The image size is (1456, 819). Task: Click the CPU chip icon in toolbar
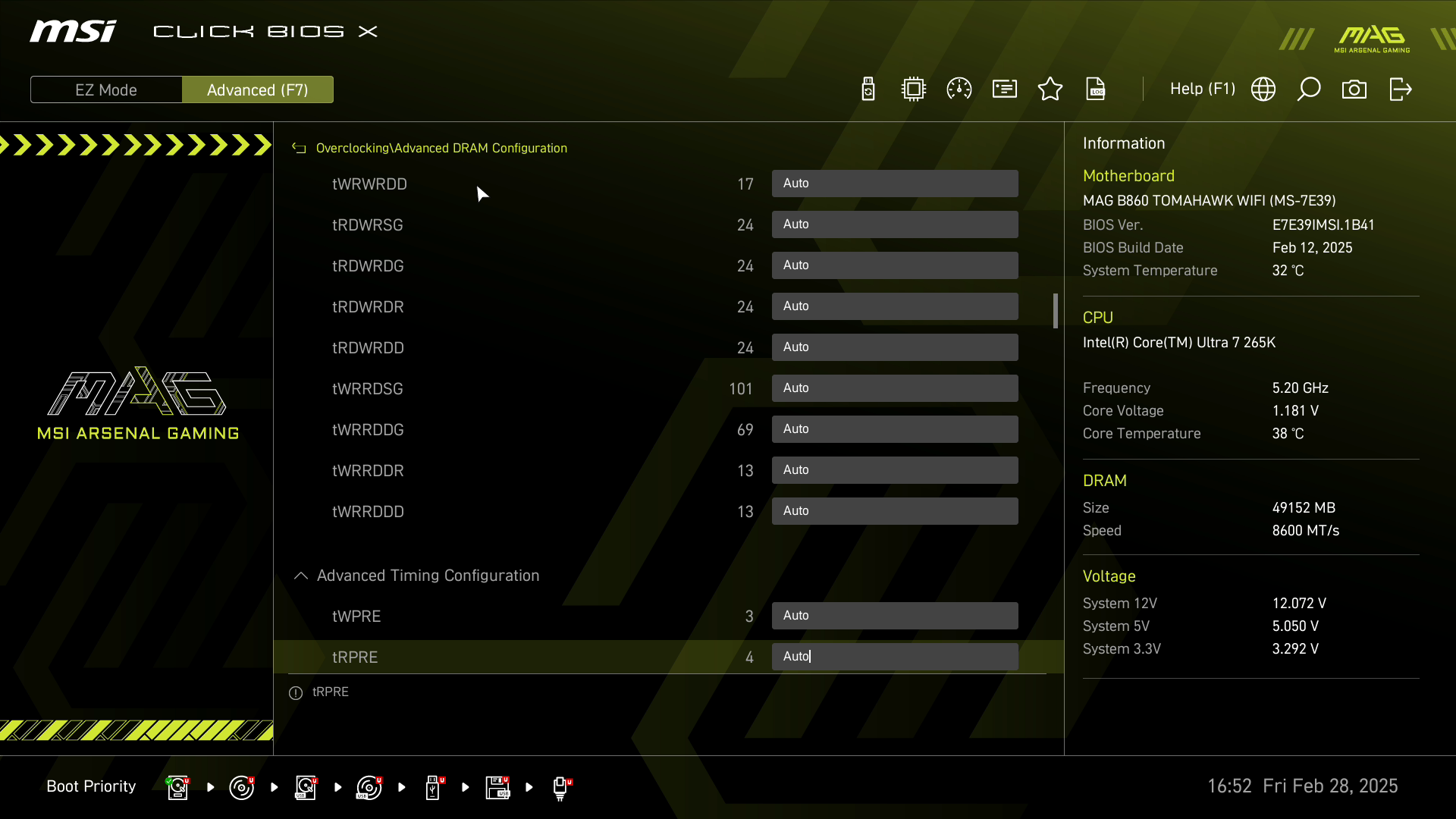click(914, 89)
